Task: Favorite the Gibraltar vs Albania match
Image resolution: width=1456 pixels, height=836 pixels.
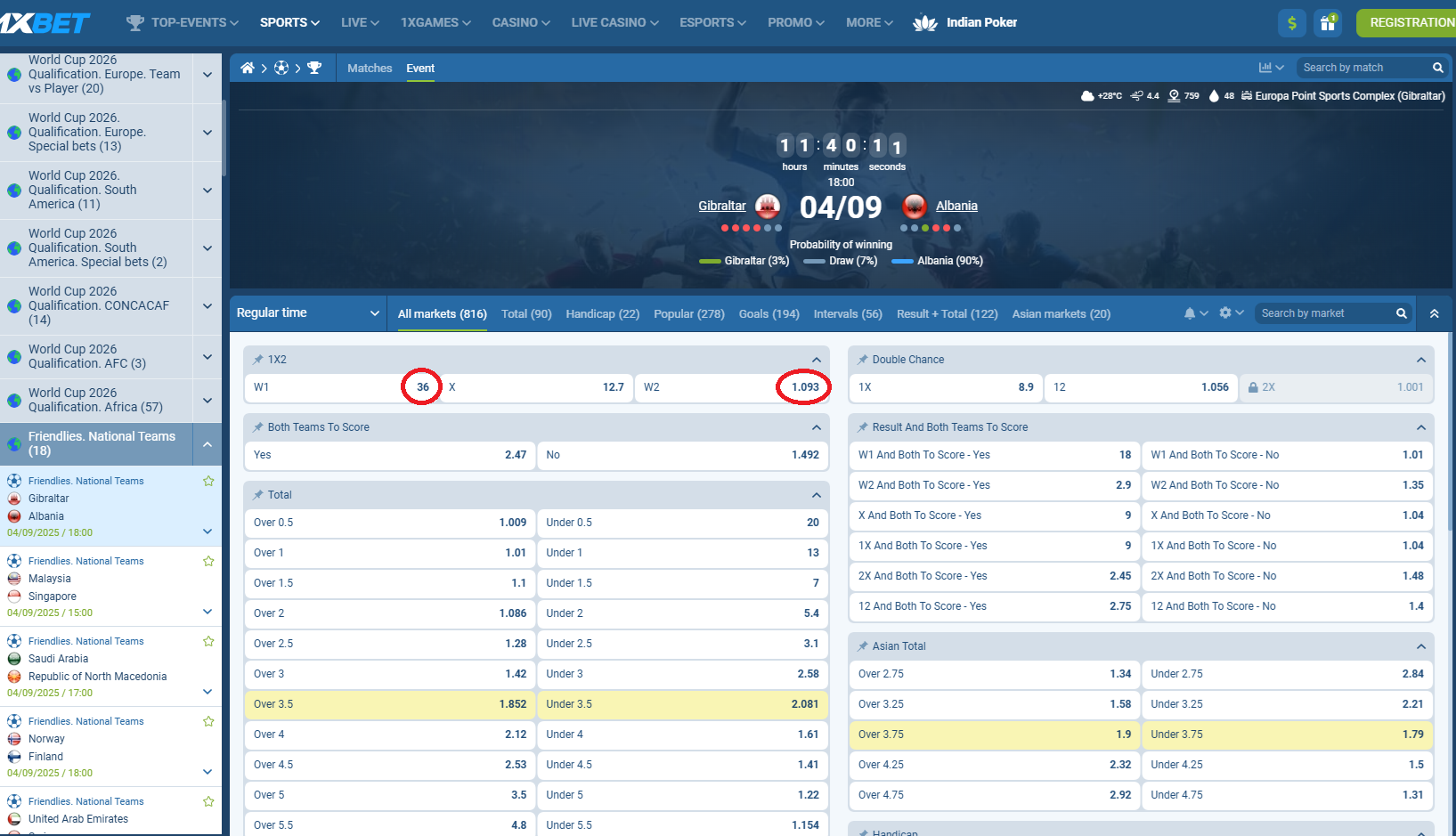Action: (208, 481)
